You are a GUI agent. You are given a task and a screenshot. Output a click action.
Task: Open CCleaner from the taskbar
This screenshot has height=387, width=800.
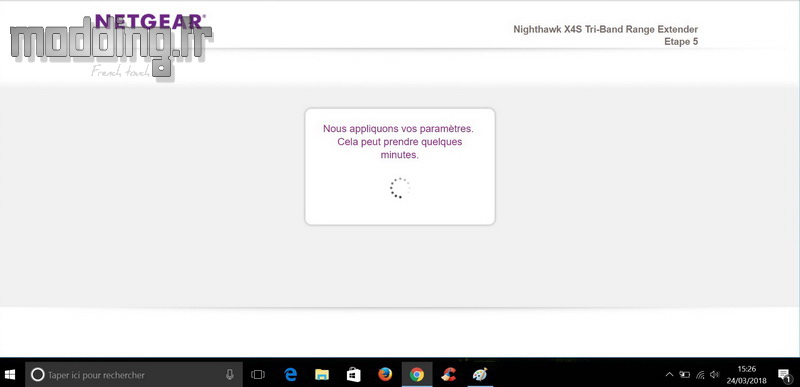click(x=448, y=375)
